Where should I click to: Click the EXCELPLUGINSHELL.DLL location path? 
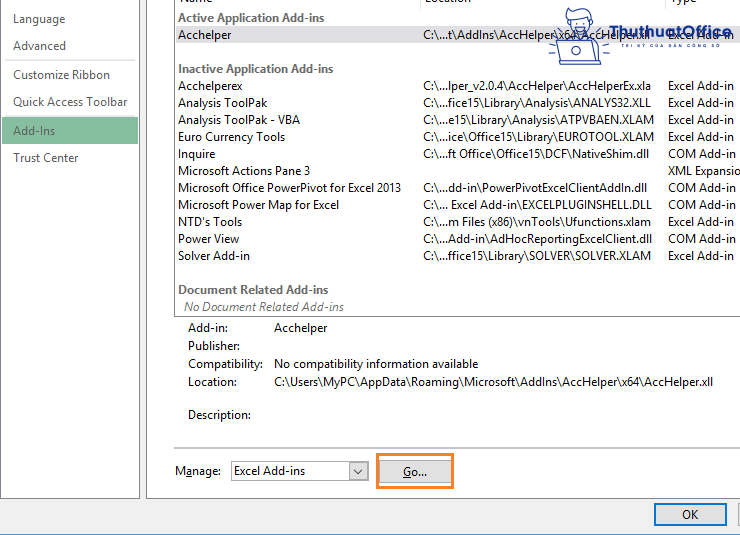click(537, 205)
